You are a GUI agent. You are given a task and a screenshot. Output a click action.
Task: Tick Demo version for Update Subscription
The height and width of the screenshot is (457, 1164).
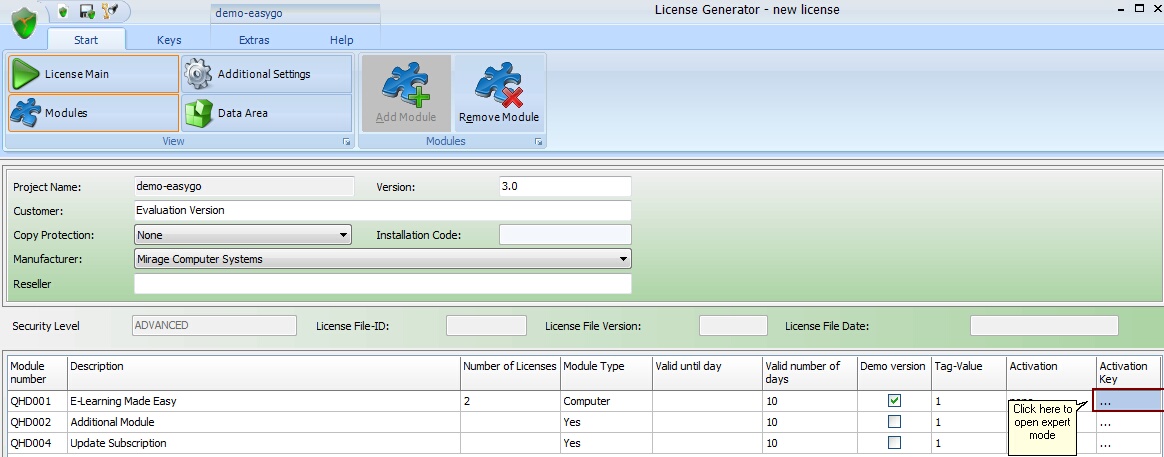tap(894, 443)
